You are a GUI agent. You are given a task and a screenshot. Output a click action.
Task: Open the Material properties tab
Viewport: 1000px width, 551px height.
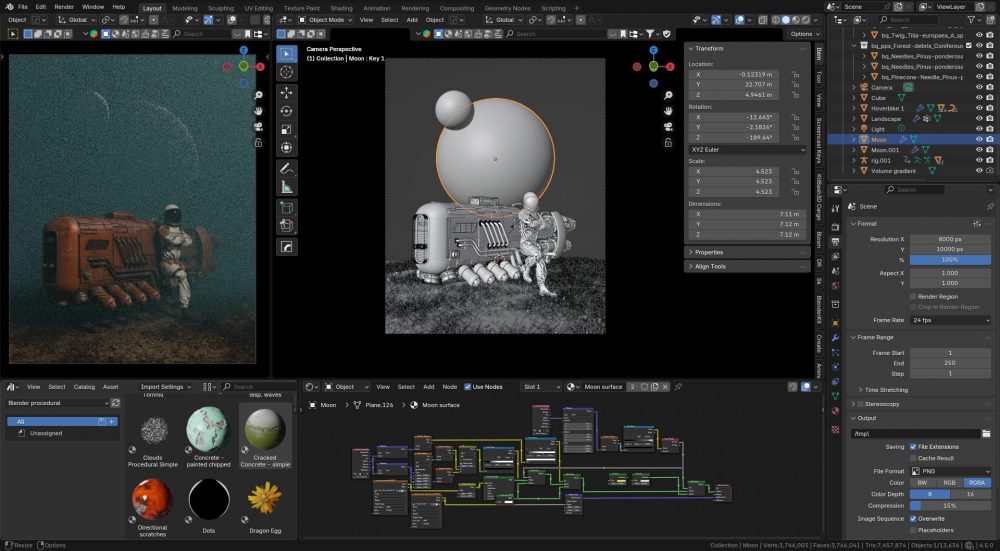coord(835,411)
